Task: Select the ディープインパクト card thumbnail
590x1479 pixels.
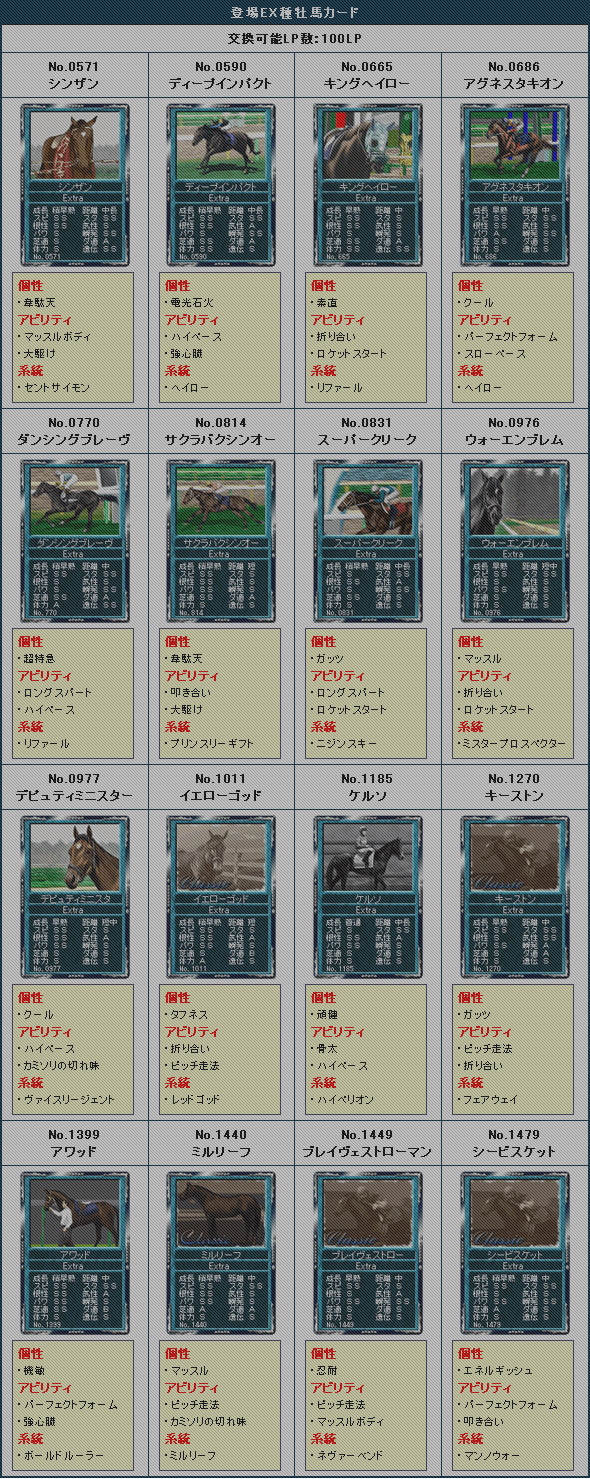Action: pyautogui.click(x=221, y=185)
